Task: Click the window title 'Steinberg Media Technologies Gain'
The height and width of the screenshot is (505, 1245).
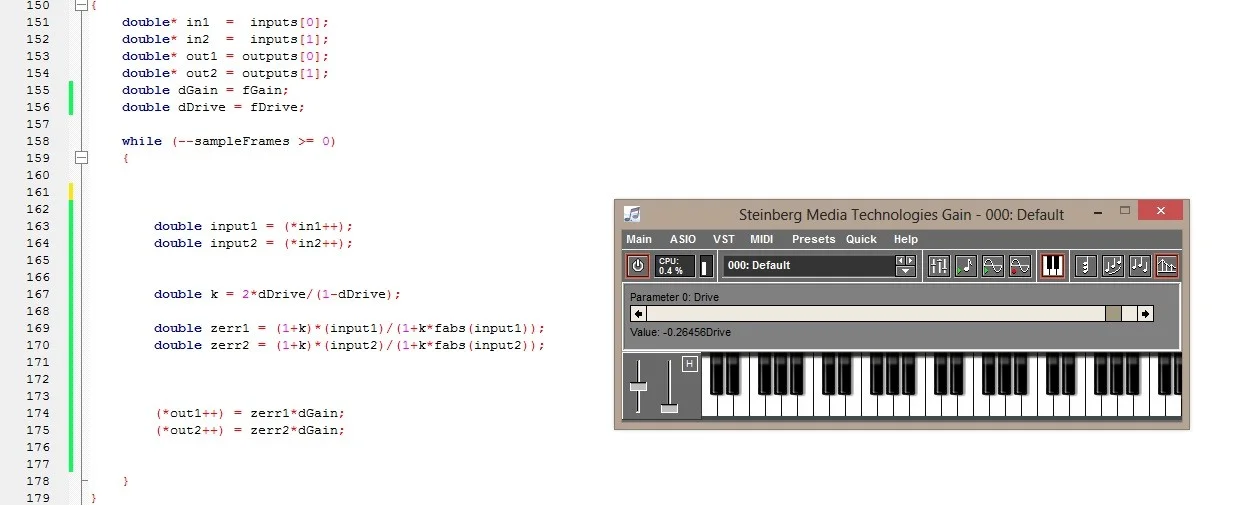Action: 854,214
